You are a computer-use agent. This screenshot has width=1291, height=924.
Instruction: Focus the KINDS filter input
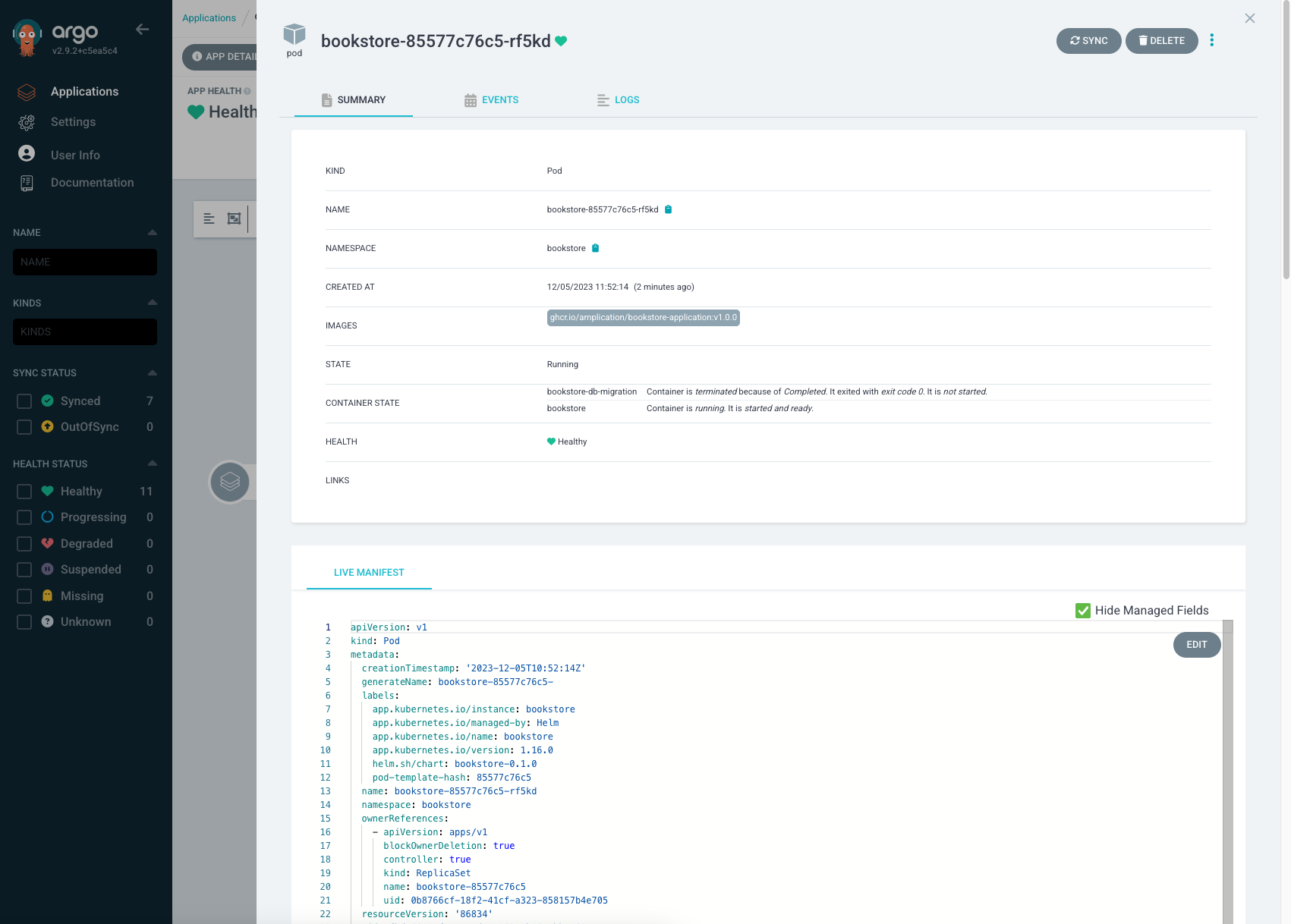(85, 332)
